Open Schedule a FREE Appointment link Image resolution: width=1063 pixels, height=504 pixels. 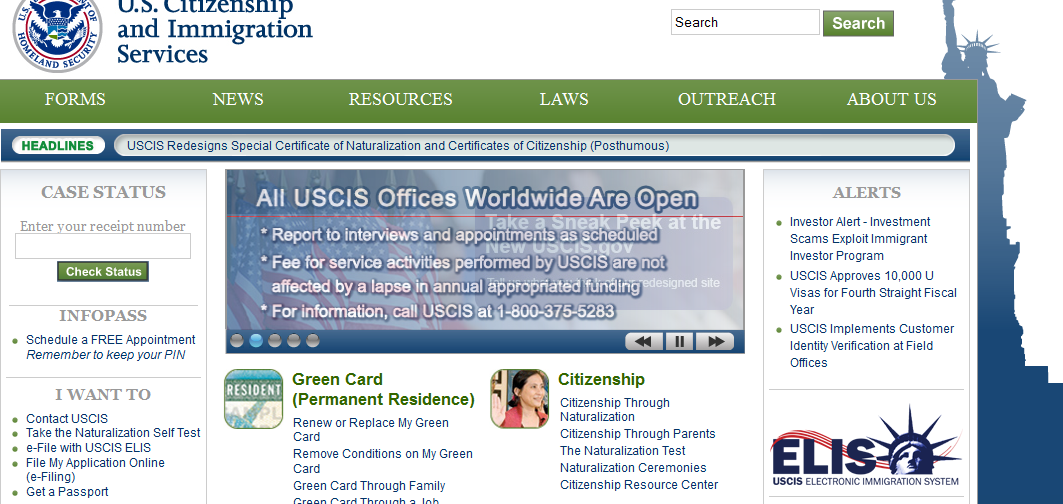(111, 340)
